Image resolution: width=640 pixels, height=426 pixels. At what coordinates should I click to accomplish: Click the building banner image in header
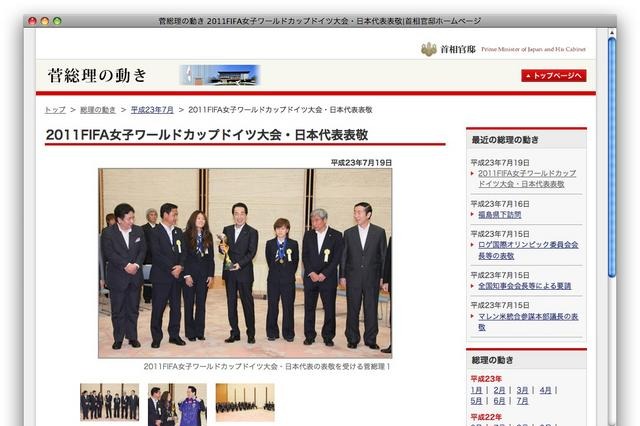point(219,75)
